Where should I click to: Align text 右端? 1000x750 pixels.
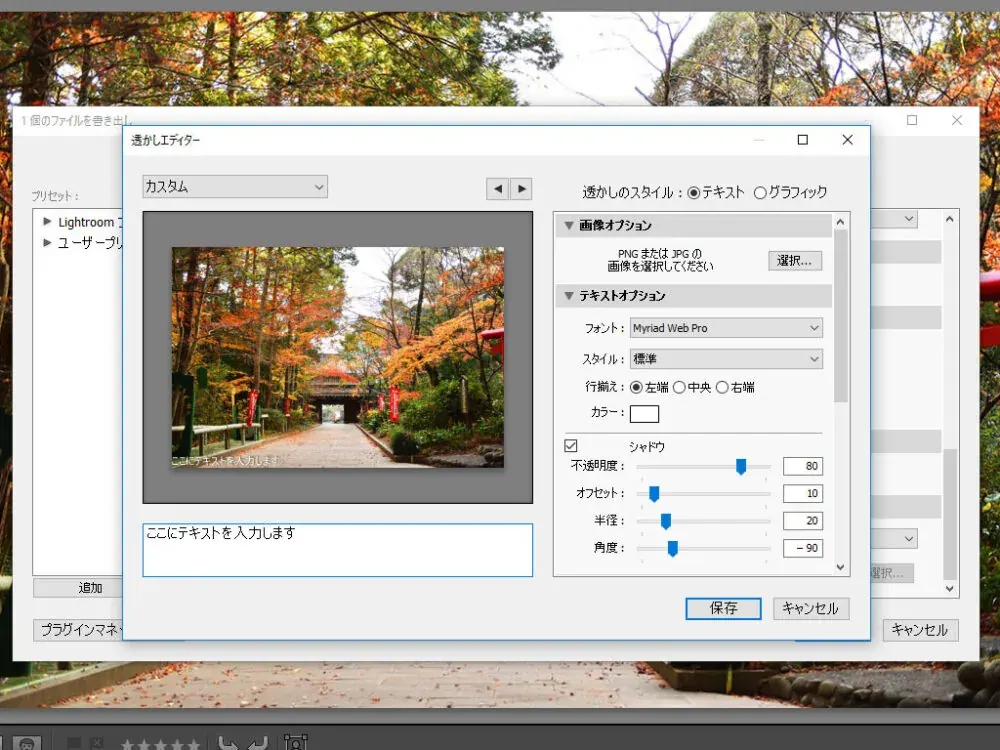(x=722, y=387)
